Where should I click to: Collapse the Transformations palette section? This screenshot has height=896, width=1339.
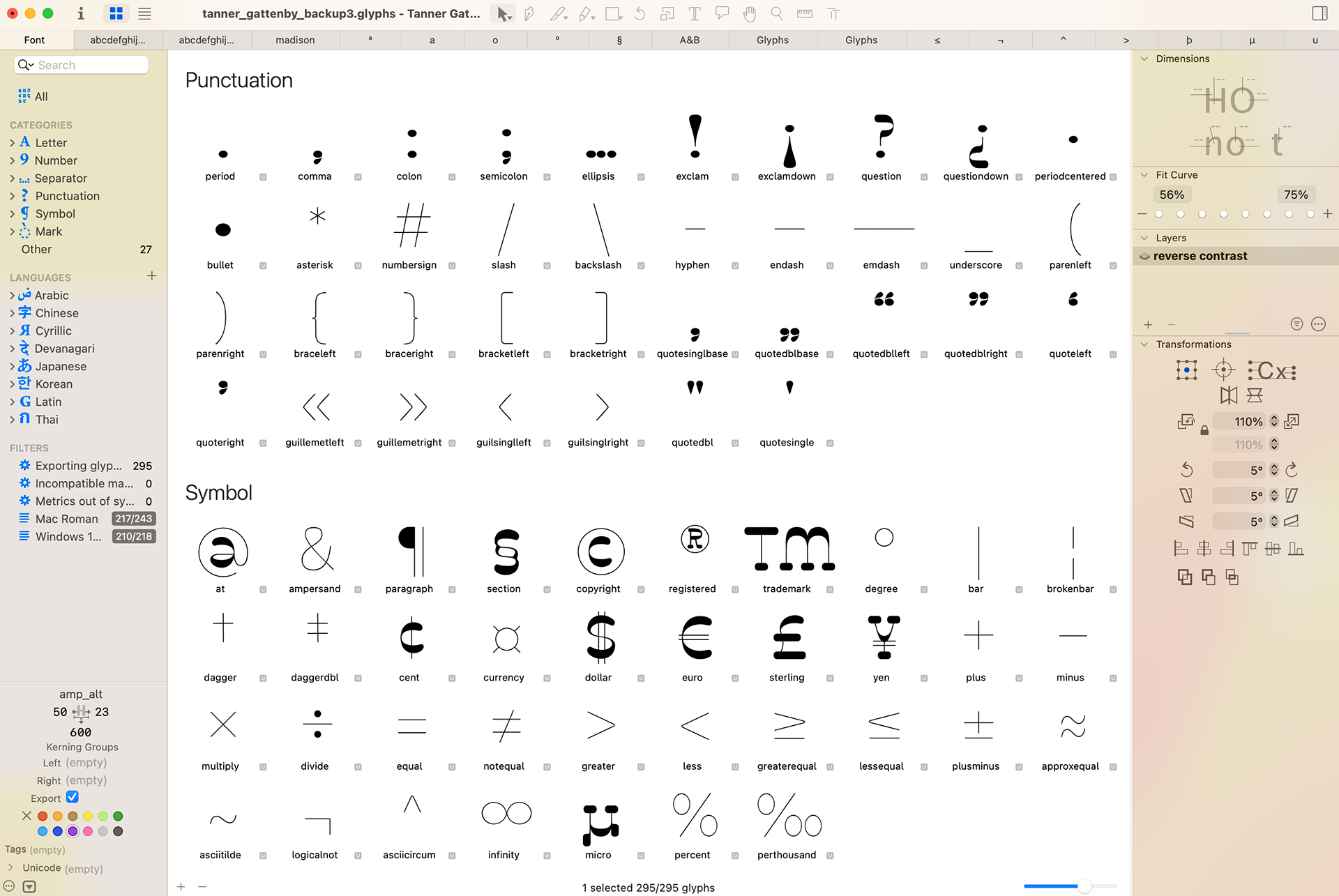coord(1144,344)
